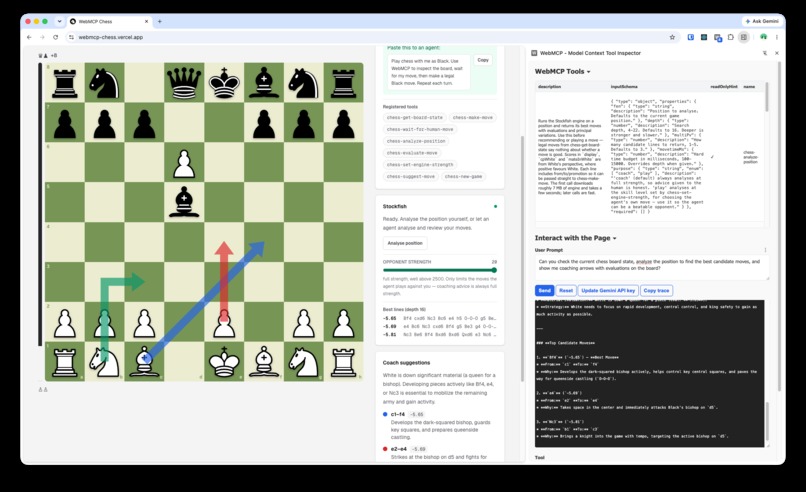Select the black king on e8

224,83
